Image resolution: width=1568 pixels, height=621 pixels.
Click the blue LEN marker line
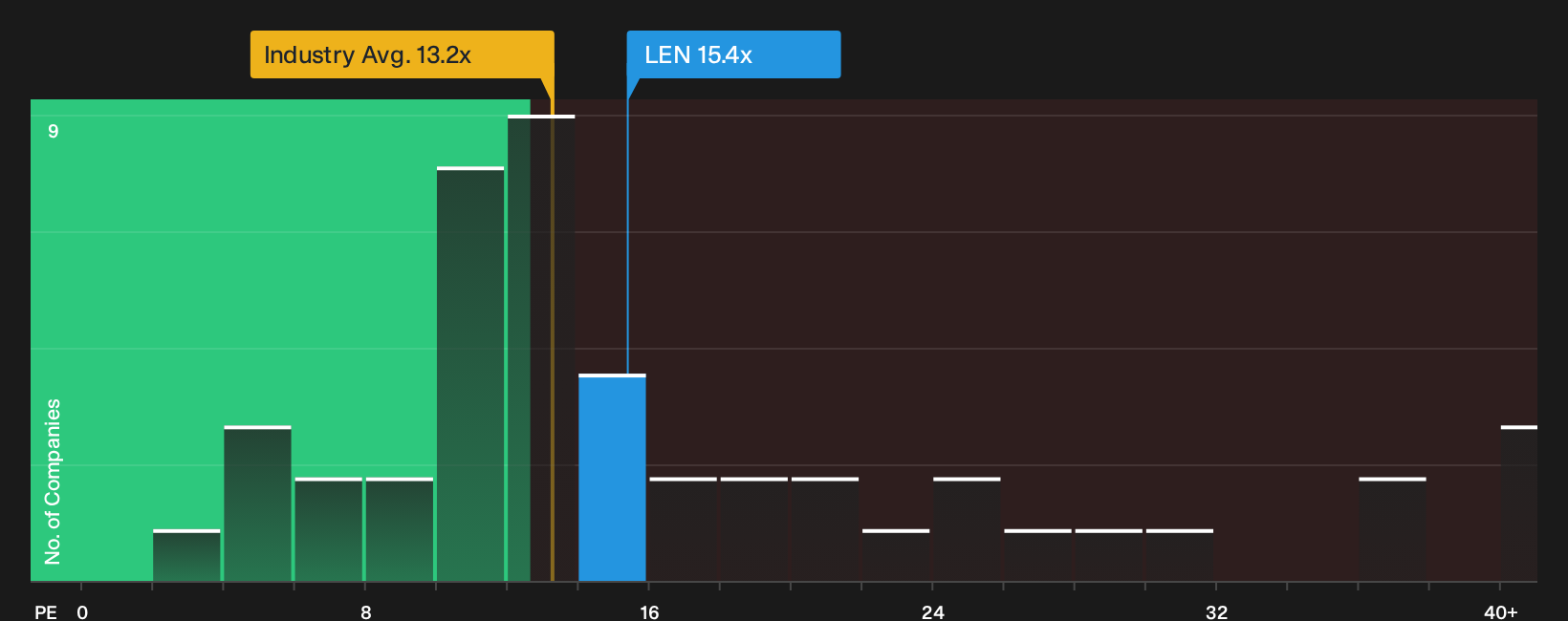[627, 226]
